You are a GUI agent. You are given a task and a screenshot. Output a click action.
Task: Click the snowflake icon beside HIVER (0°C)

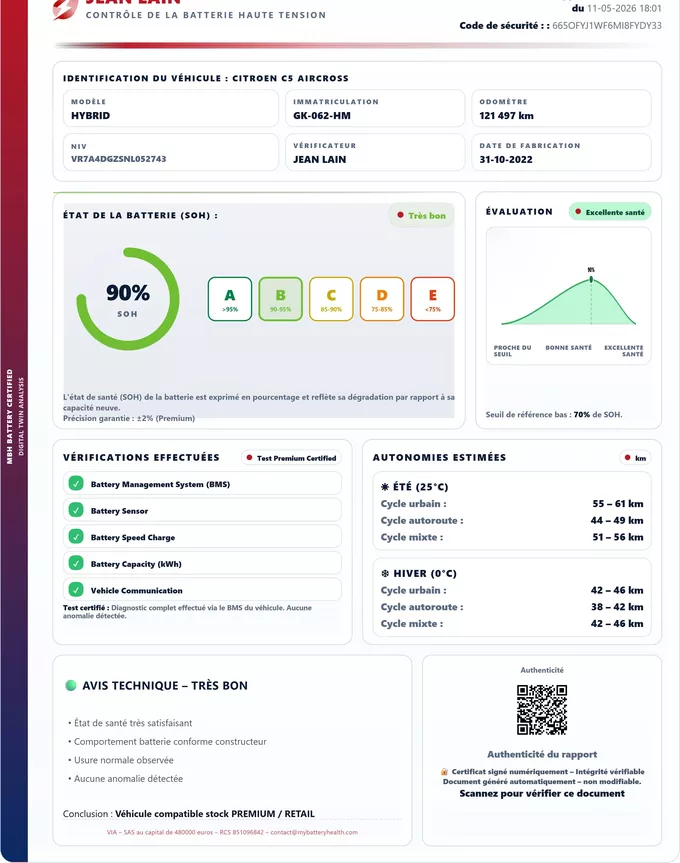385,573
